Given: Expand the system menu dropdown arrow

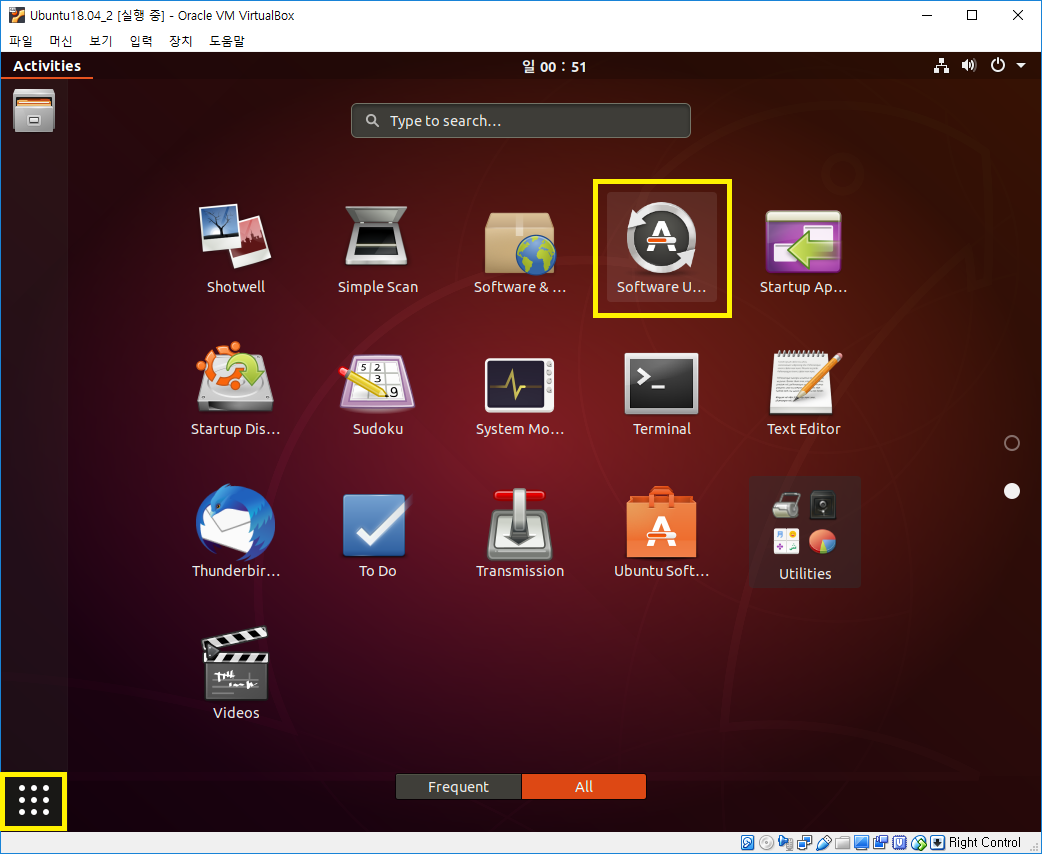Looking at the screenshot, I should [1021, 66].
